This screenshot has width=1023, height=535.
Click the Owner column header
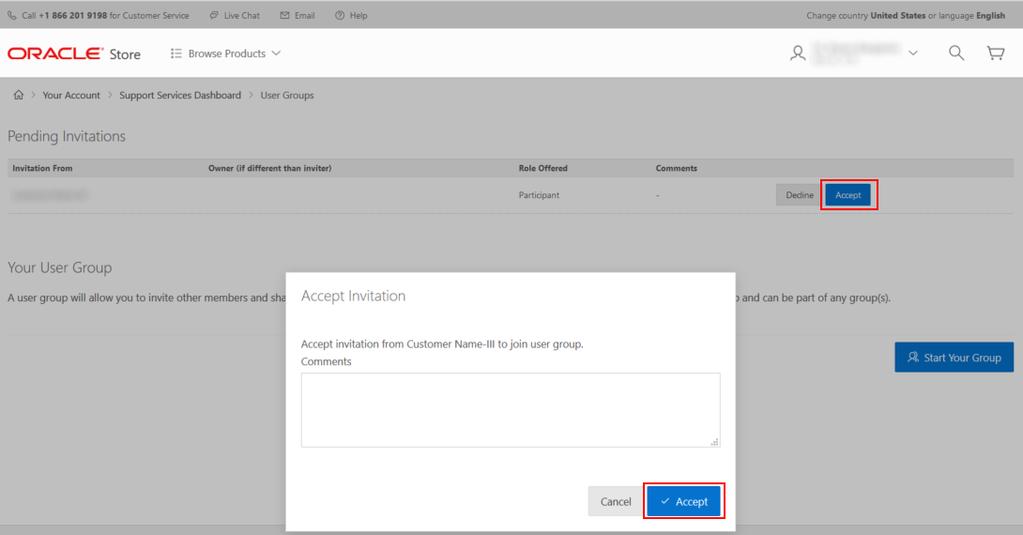pyautogui.click(x=269, y=168)
